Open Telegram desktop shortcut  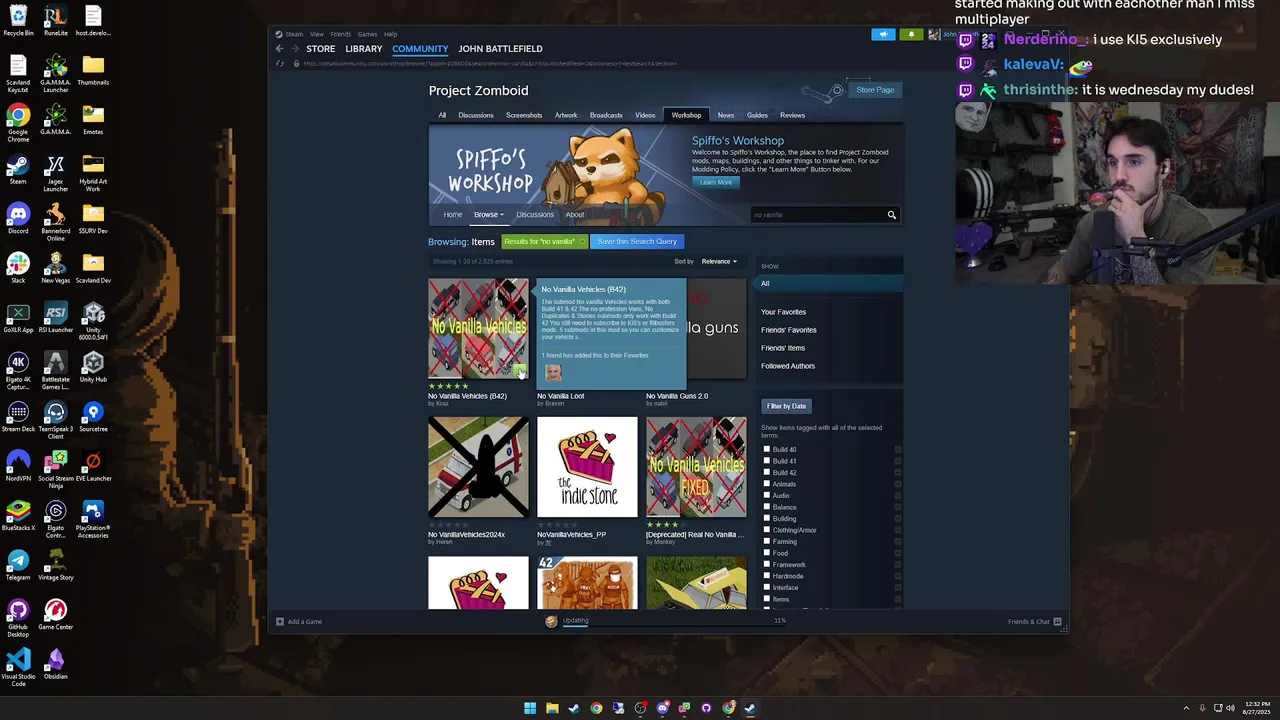[x=18, y=565]
